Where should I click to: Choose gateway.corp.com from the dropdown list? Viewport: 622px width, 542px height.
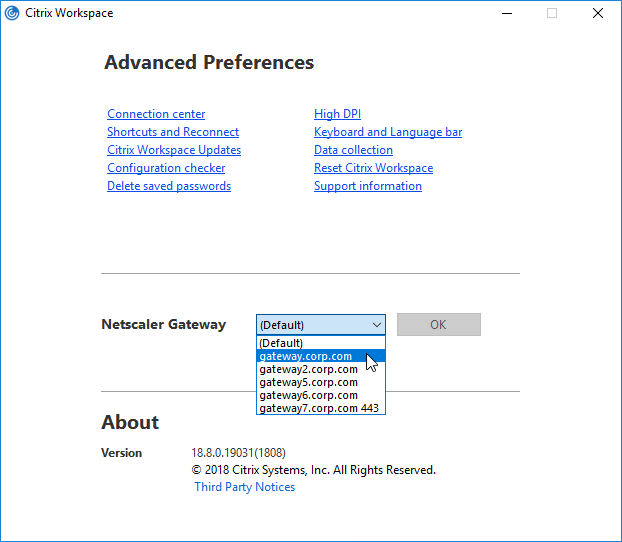tap(321, 356)
